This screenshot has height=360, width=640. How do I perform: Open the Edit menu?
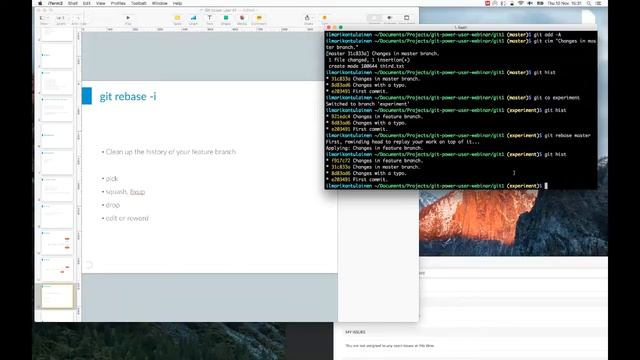point(87,3)
